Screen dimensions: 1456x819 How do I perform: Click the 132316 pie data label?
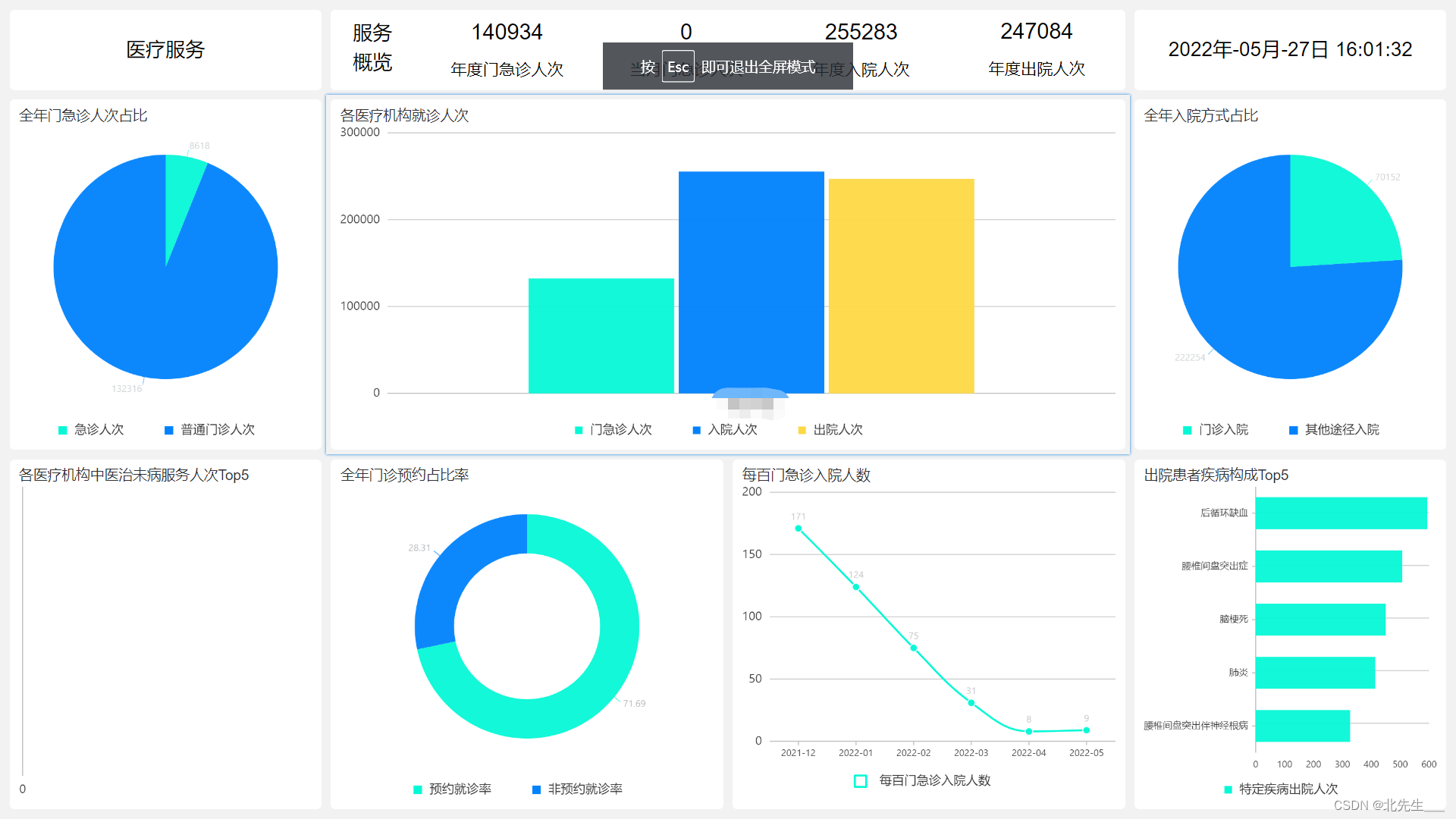(x=127, y=389)
